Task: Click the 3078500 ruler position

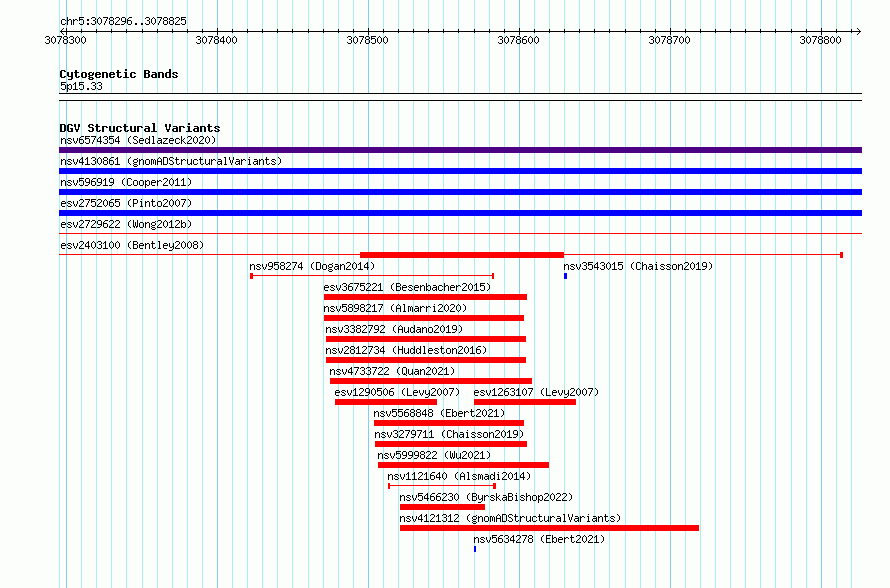Action: point(367,40)
